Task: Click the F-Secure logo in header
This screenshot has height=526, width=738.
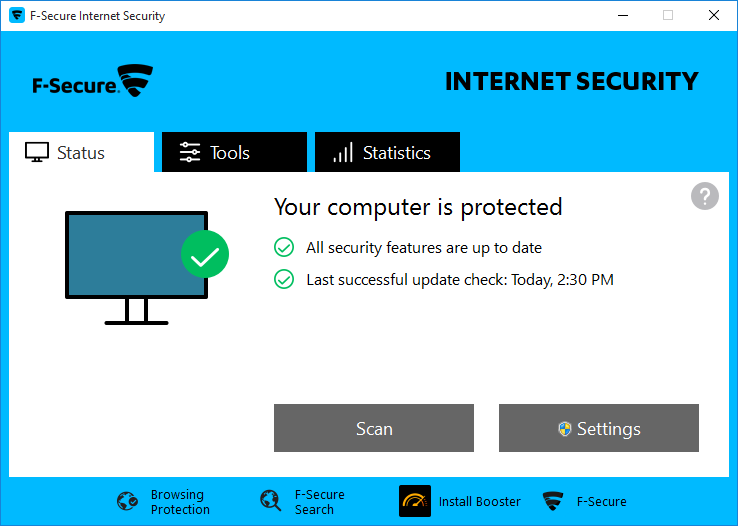Action: [x=92, y=81]
